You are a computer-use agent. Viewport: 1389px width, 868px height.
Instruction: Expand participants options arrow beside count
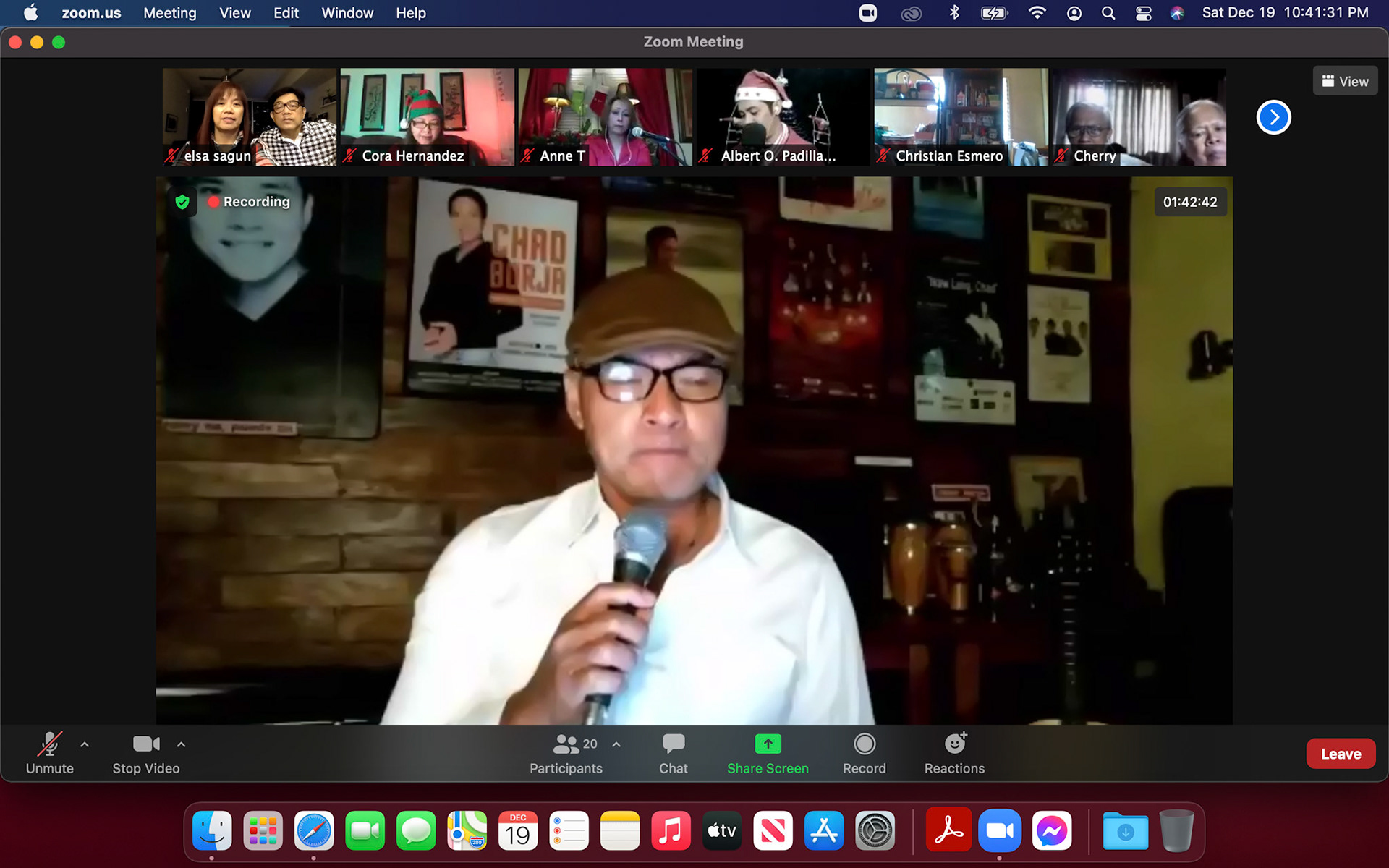point(616,744)
